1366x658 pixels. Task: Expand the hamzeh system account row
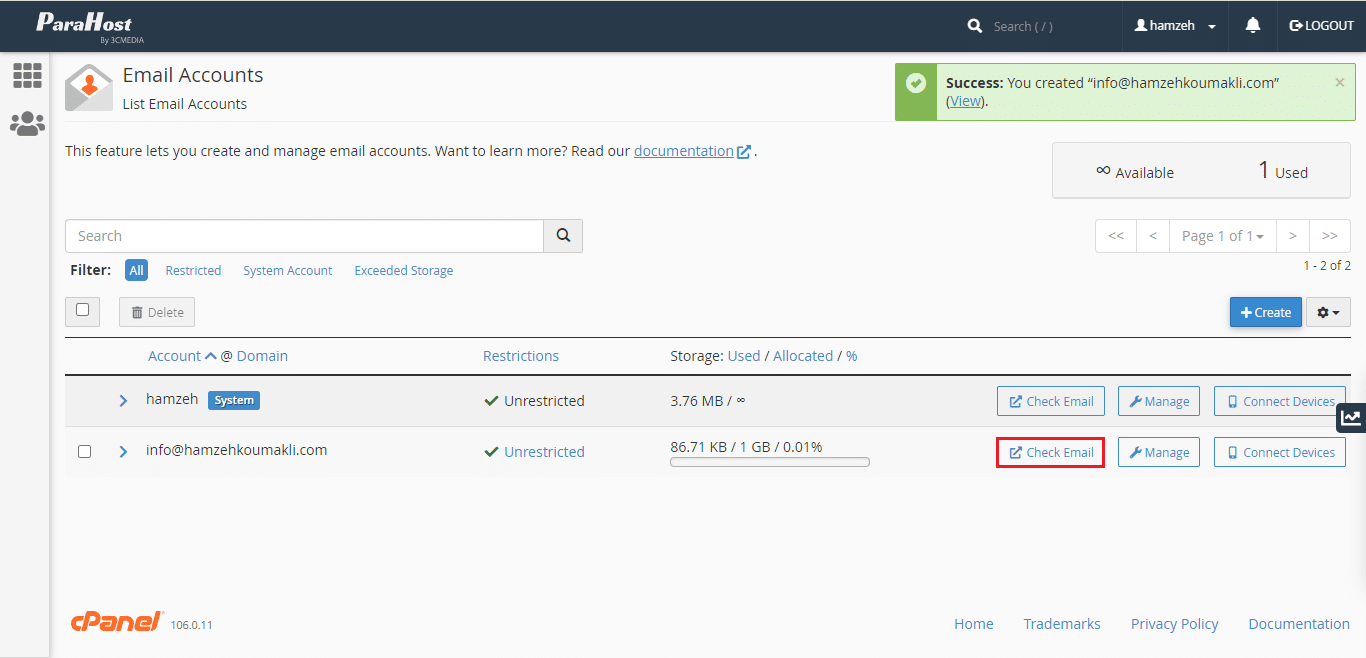123,401
